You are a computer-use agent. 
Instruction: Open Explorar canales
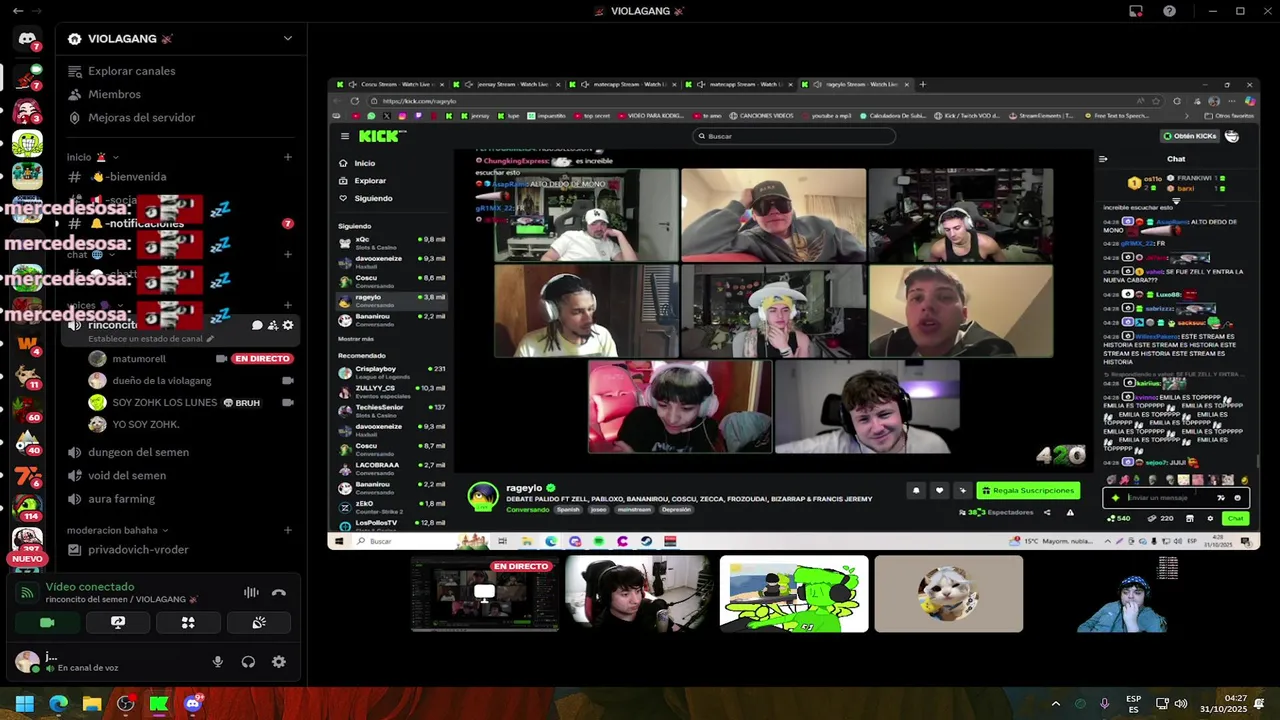(131, 71)
